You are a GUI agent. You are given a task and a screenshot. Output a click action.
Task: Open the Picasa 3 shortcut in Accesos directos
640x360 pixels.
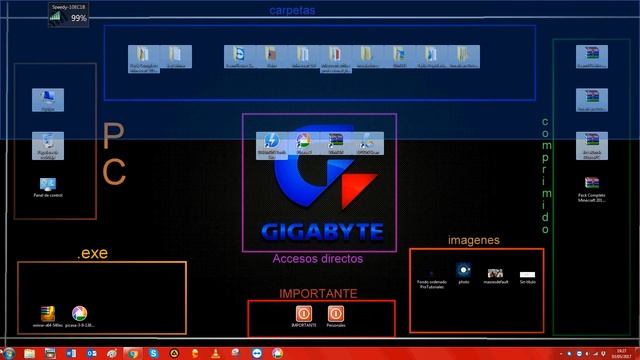304,144
